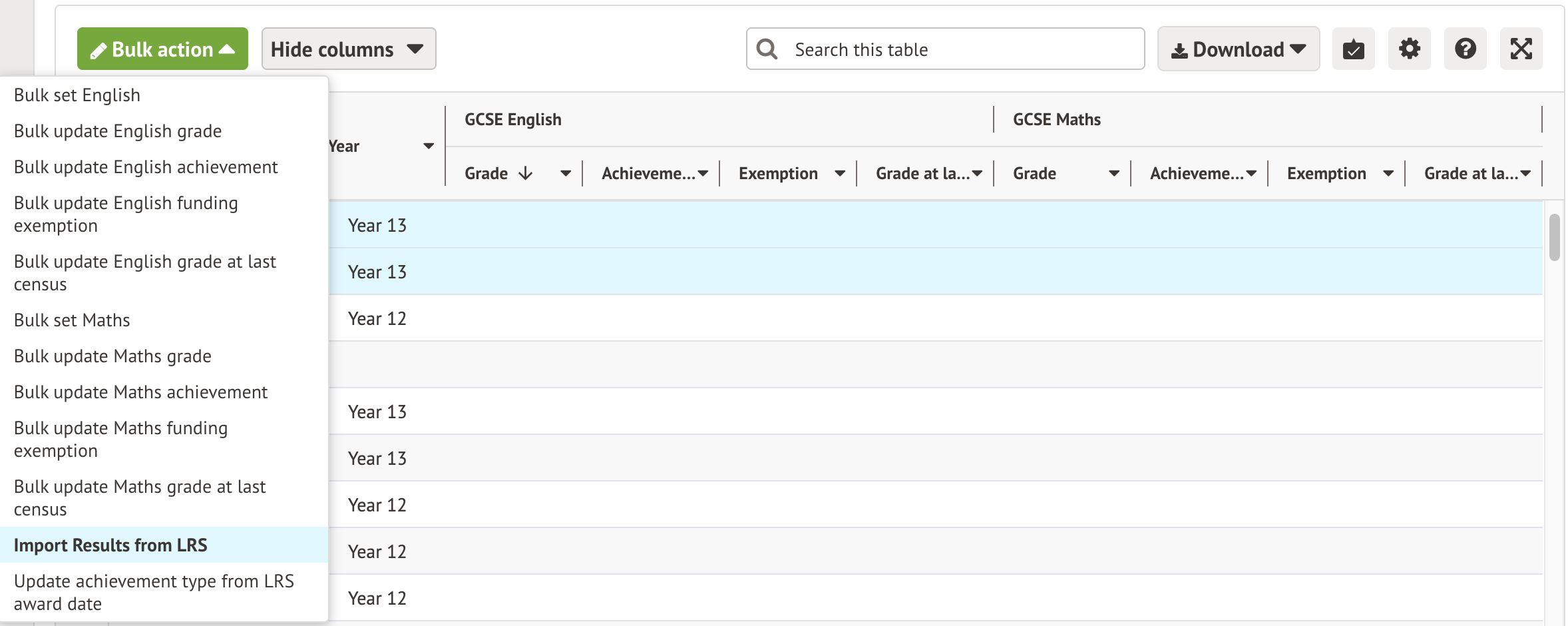Screen dimensions: 1568x626
Task: Expand table to fullscreen icon
Action: point(1521,49)
